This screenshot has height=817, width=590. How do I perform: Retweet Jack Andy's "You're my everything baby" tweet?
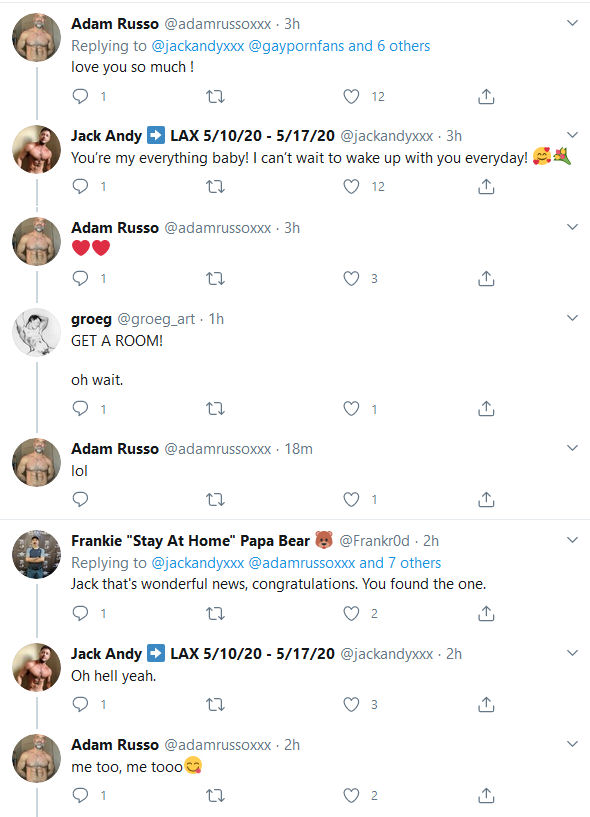[215, 187]
